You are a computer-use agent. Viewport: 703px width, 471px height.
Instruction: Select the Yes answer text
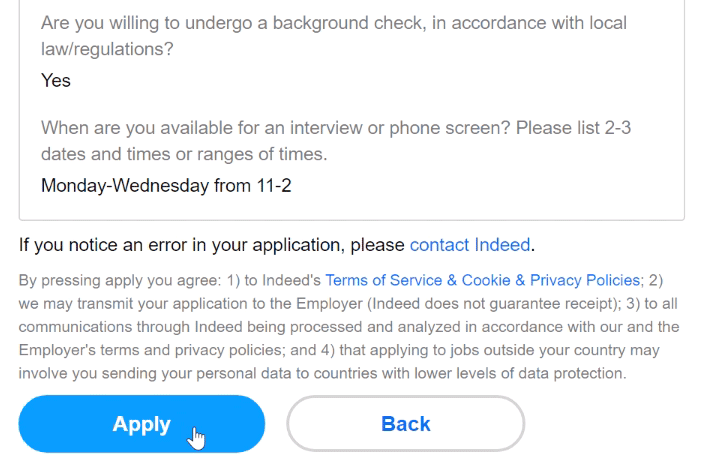tap(56, 81)
